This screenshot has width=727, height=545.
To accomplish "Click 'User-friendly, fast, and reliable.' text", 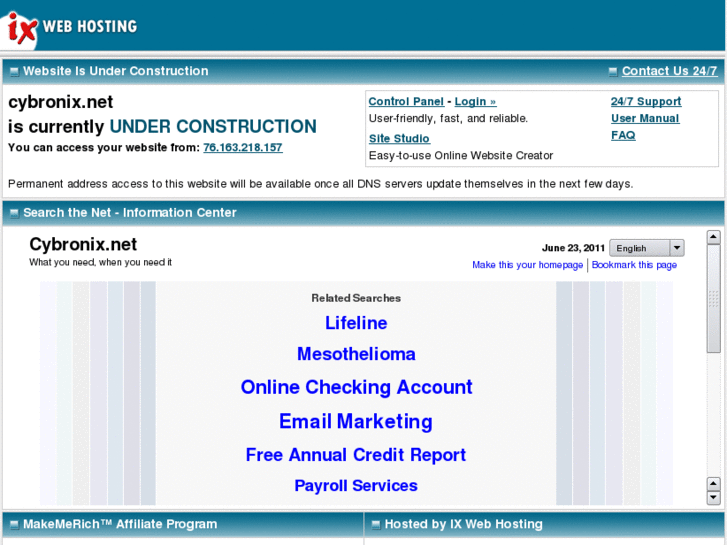I will pos(448,119).
